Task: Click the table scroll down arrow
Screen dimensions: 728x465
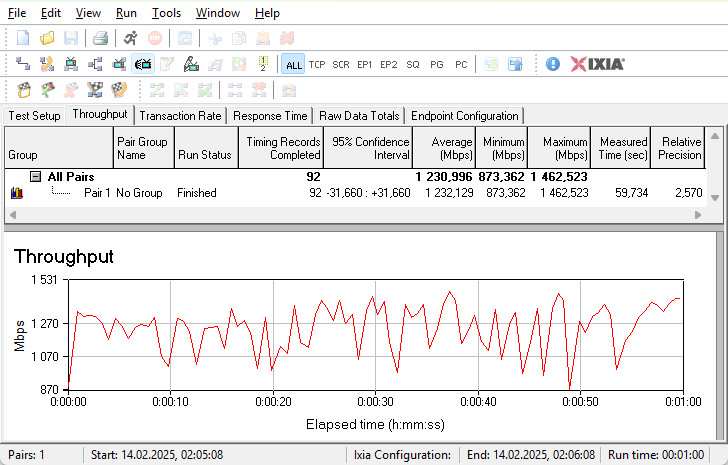Action: click(715, 198)
